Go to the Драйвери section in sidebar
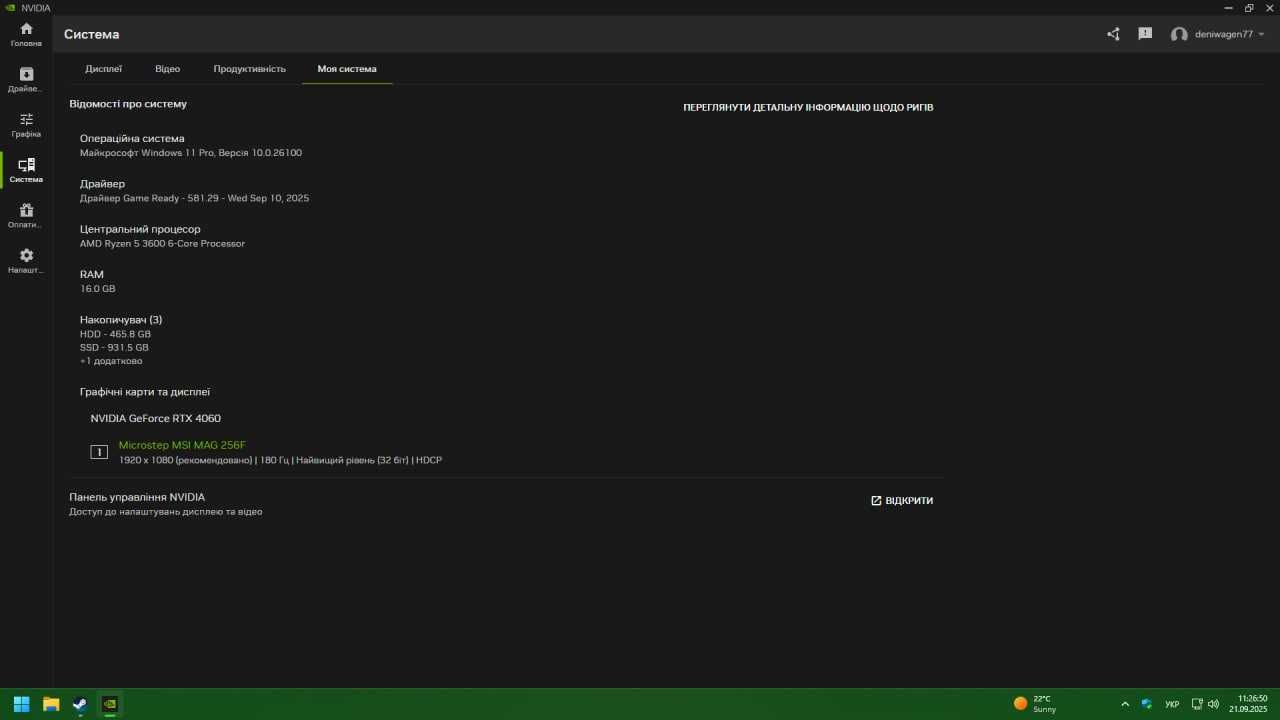Image resolution: width=1280 pixels, height=720 pixels. pyautogui.click(x=26, y=80)
